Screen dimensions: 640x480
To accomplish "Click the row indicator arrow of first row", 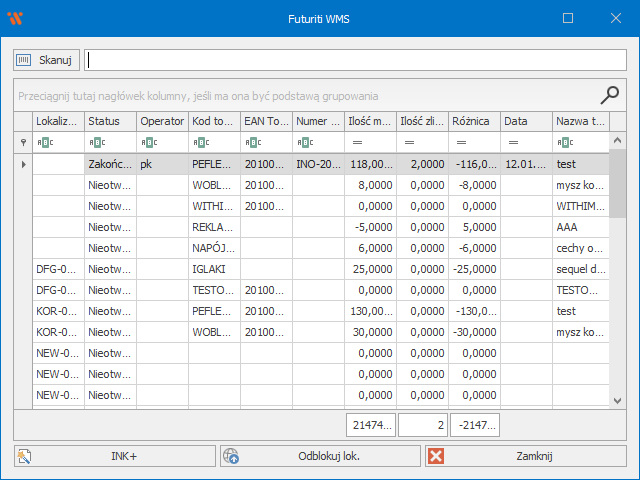I will pos(23,164).
